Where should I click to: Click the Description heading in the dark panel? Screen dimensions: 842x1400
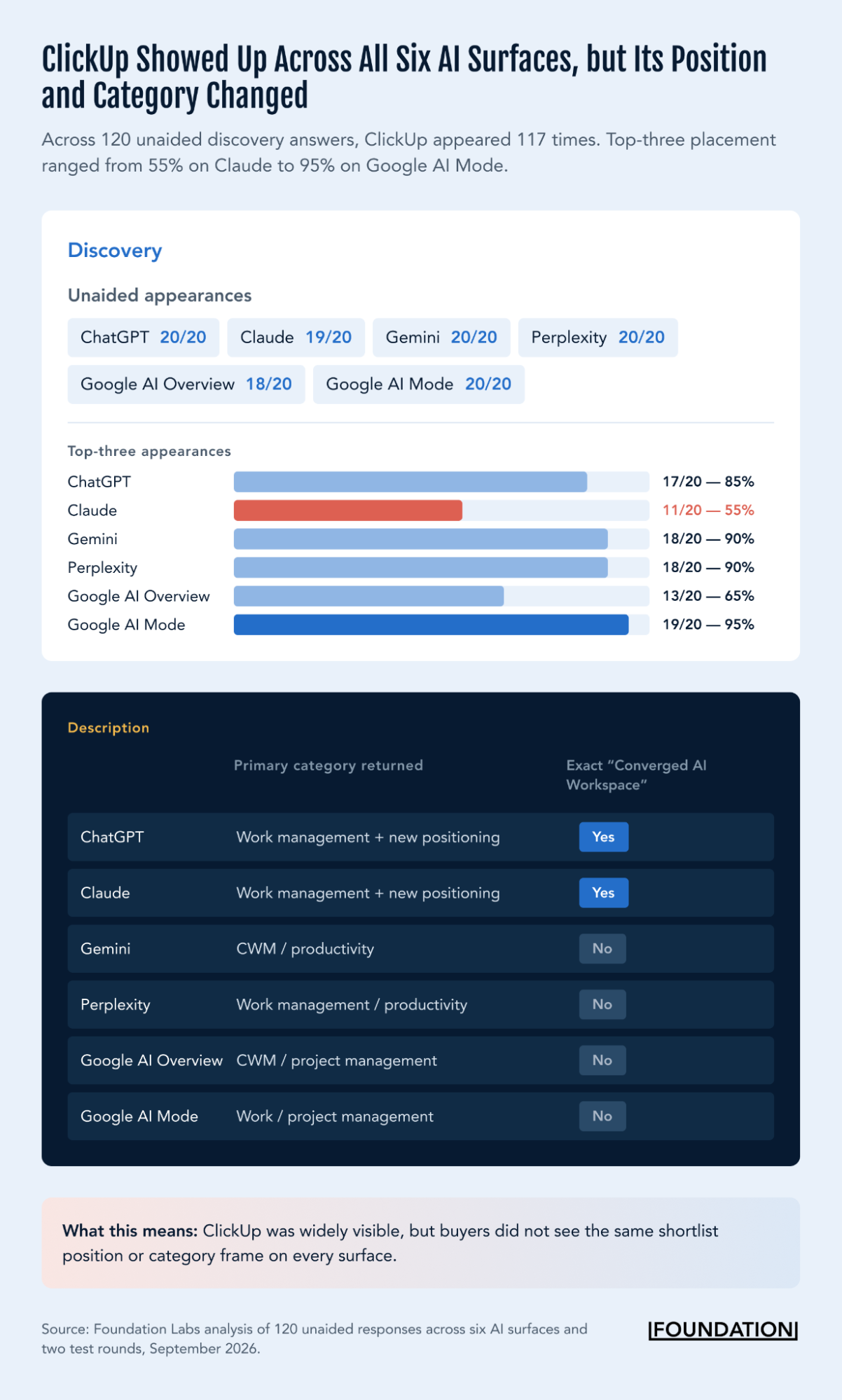109,728
